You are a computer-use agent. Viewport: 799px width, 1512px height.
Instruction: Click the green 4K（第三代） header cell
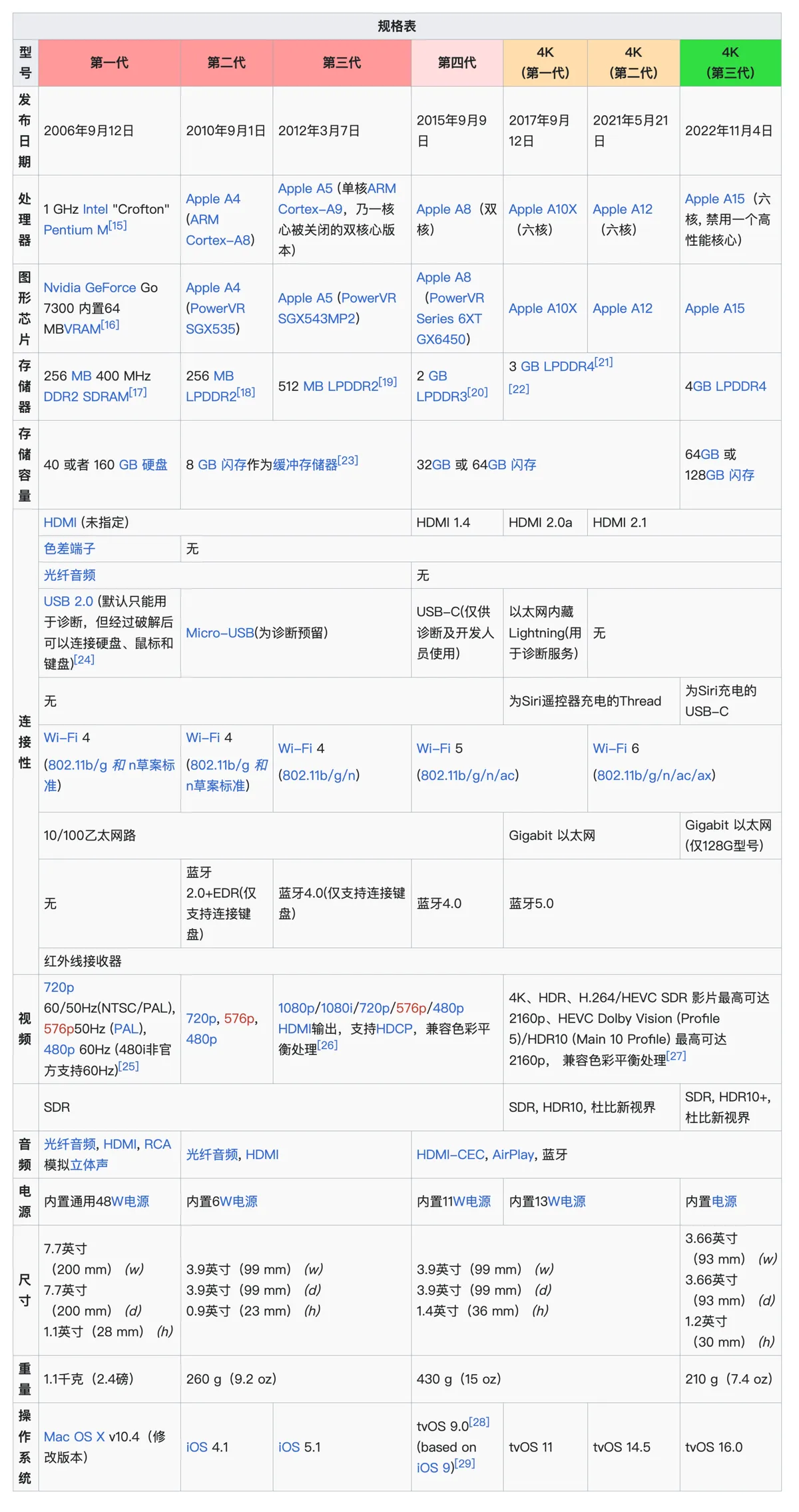730,63
